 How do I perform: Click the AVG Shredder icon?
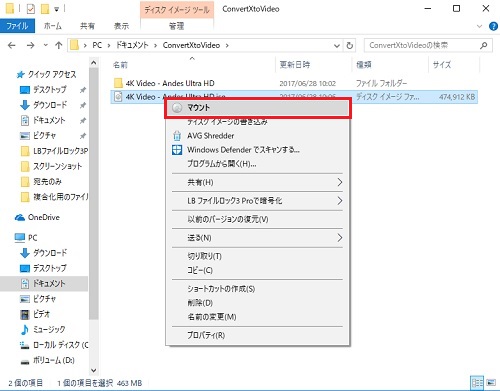pos(177,136)
